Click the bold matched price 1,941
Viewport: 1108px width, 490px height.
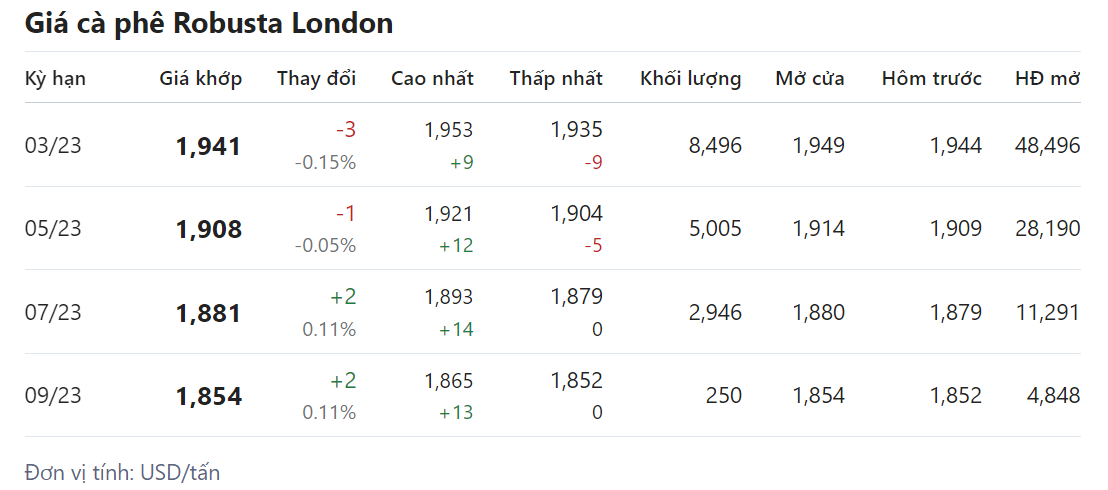pyautogui.click(x=208, y=146)
